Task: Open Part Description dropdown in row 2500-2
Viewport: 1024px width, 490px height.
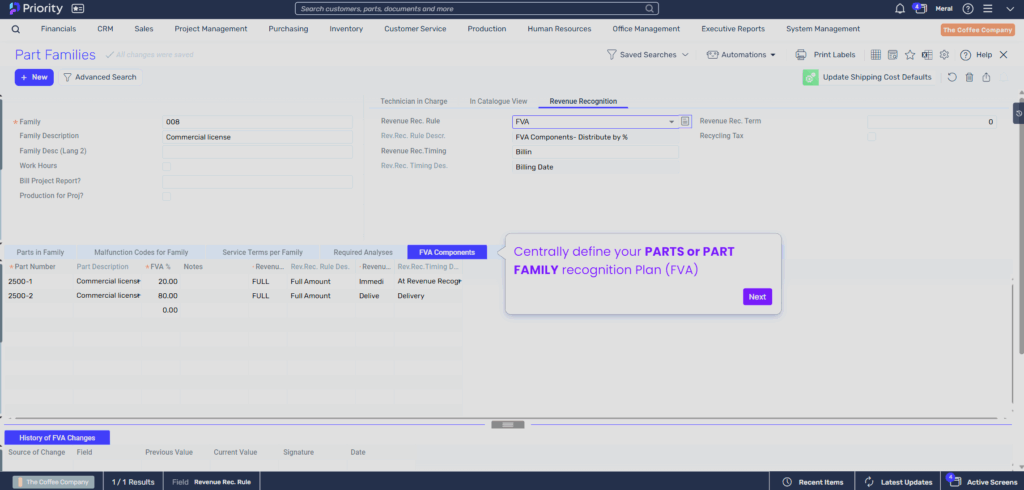Action: (x=138, y=295)
